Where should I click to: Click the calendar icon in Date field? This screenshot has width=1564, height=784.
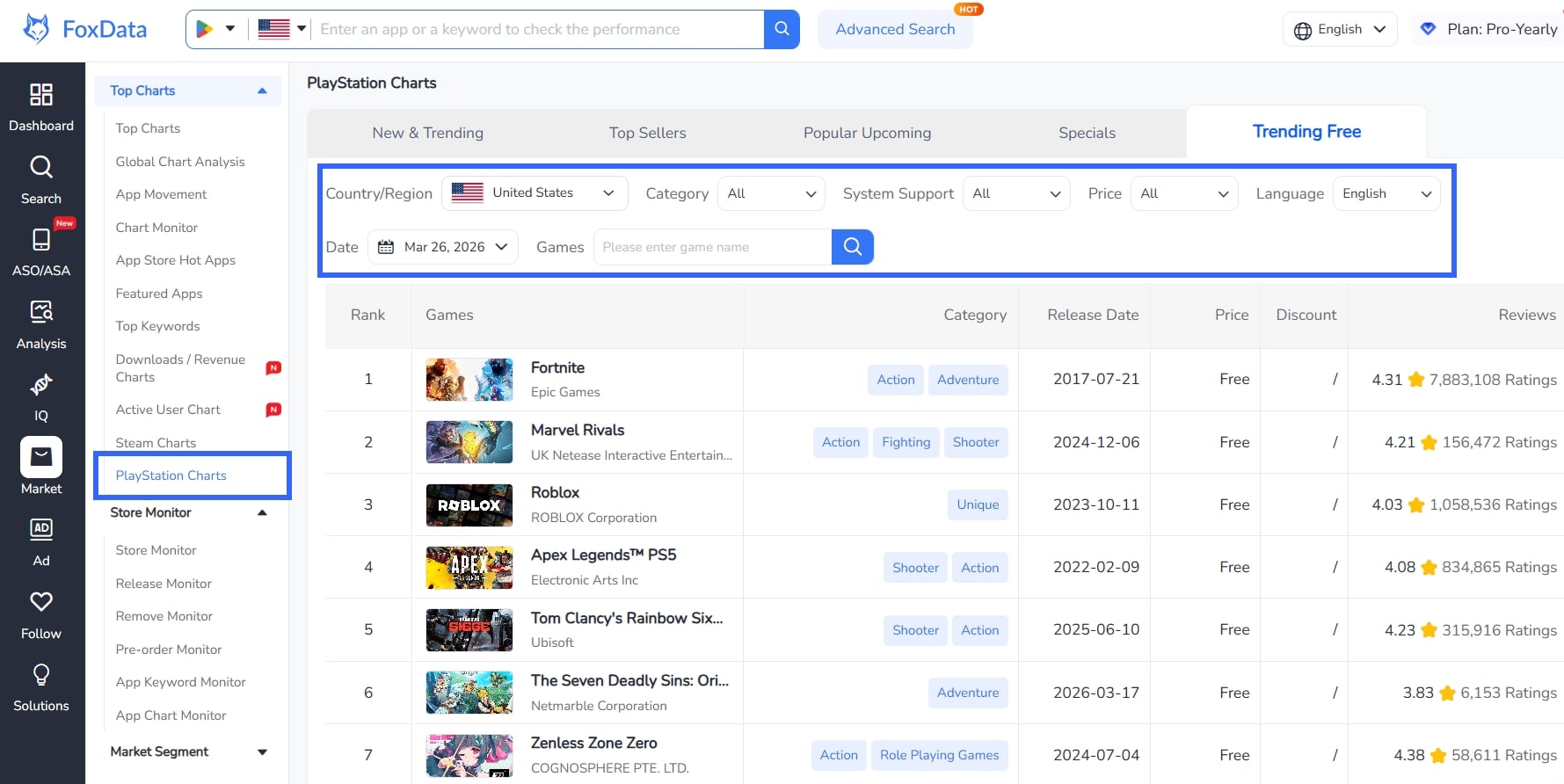pos(386,247)
